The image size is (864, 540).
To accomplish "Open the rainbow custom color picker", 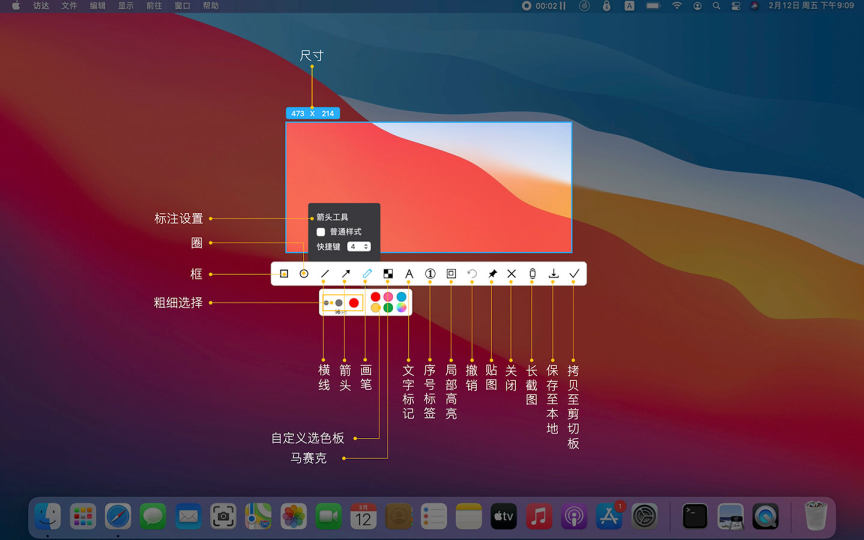I will tap(401, 308).
